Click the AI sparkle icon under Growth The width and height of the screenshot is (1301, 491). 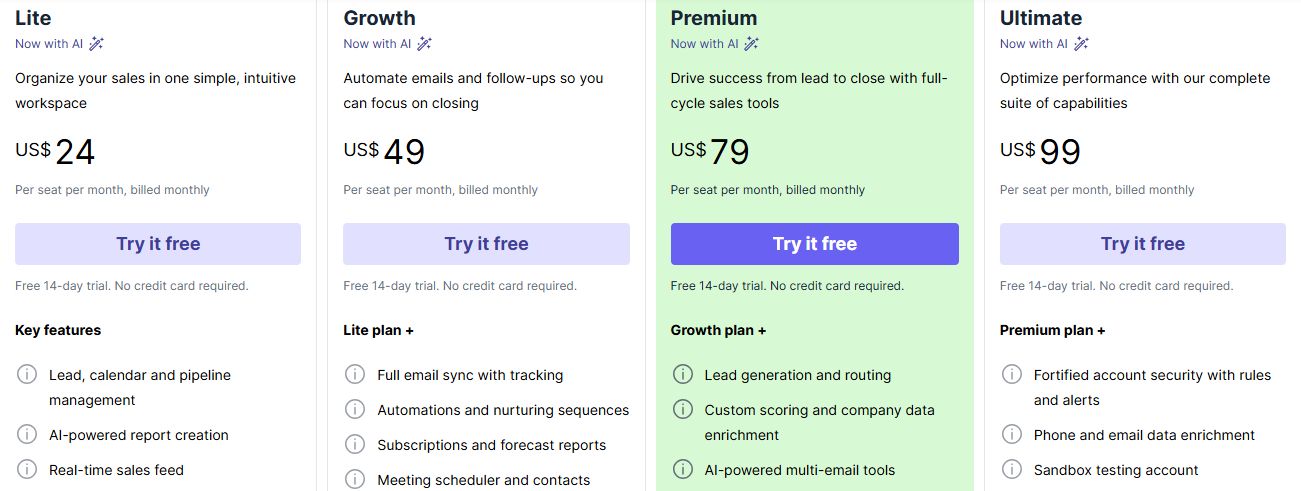pos(424,43)
